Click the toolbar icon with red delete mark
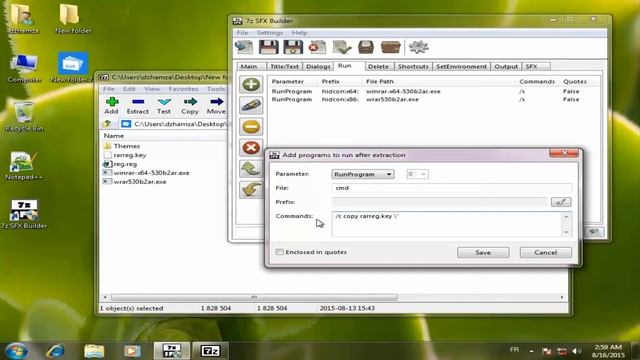This screenshot has height=360, width=640. point(317,47)
